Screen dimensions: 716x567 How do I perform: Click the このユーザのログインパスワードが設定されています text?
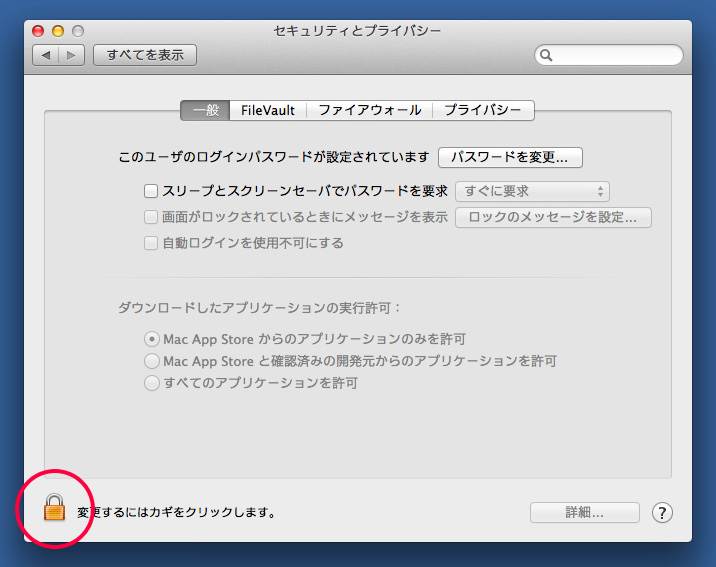click(274, 158)
